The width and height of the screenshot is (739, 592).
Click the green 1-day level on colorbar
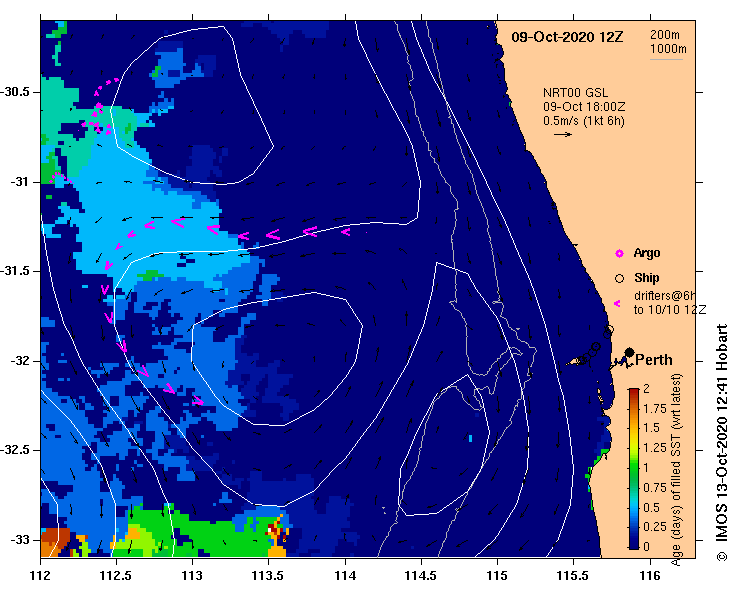[634, 468]
